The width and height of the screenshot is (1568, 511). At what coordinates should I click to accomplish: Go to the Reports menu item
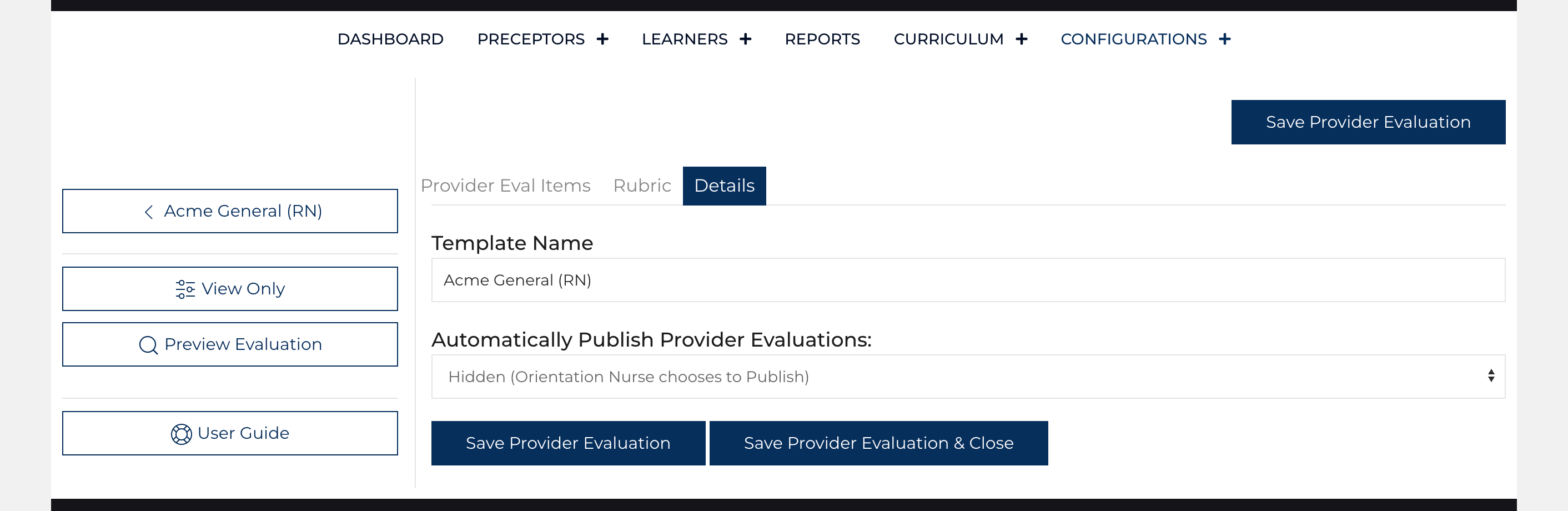click(x=822, y=39)
